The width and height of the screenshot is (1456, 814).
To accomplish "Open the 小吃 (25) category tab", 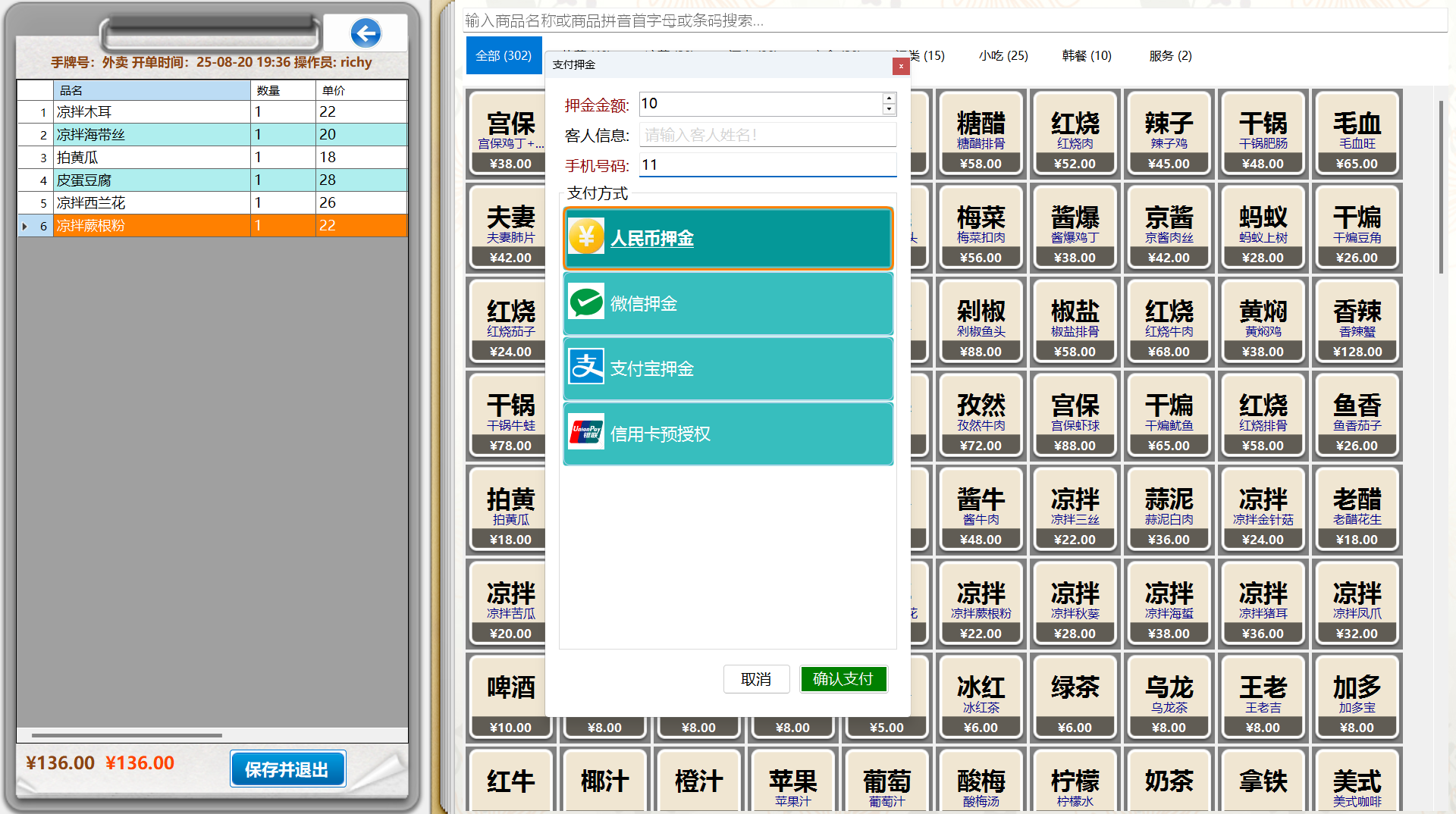I will pyautogui.click(x=1003, y=55).
